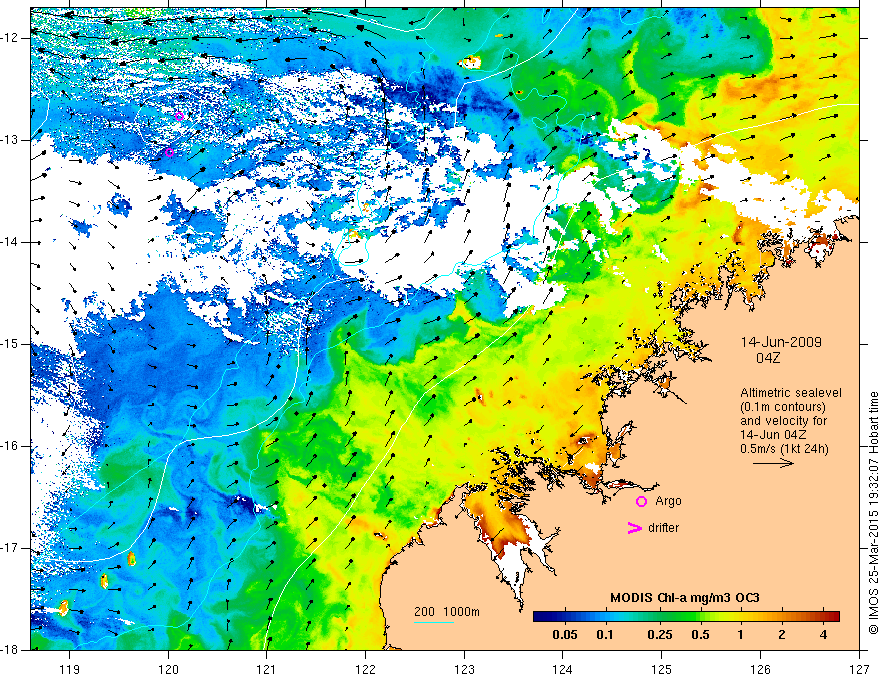Click the '0.25' colorbar tick label
The width and height of the screenshot is (880, 680).
click(659, 635)
